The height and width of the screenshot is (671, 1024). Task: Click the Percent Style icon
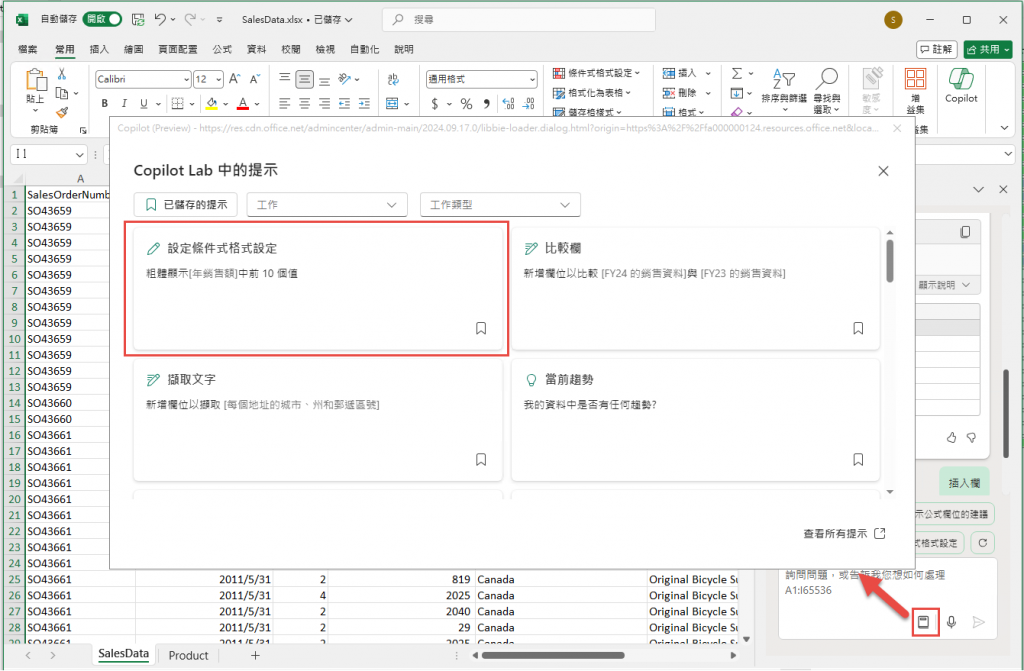[466, 103]
